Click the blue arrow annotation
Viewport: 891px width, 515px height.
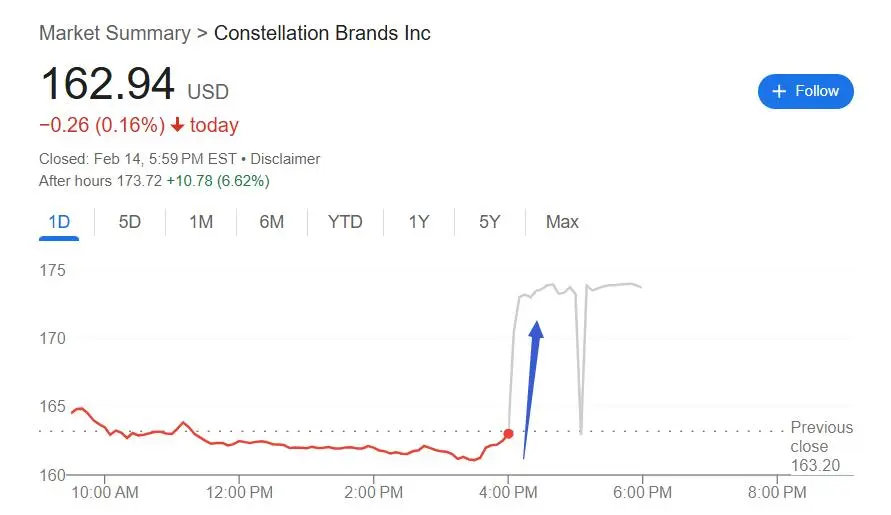coord(533,390)
